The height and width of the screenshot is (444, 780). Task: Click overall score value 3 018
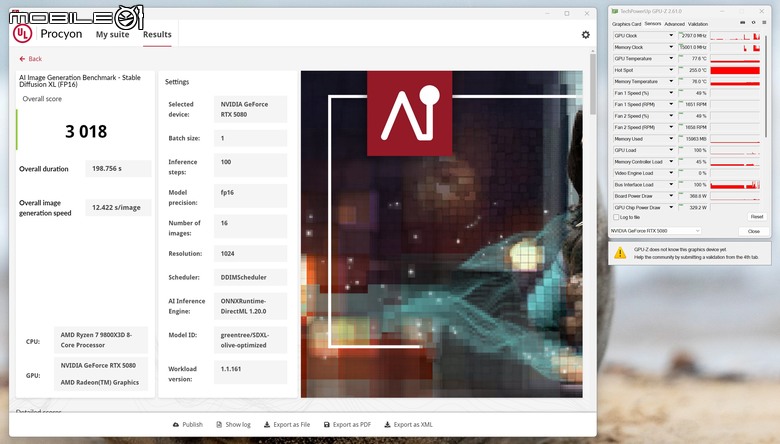[x=86, y=131]
